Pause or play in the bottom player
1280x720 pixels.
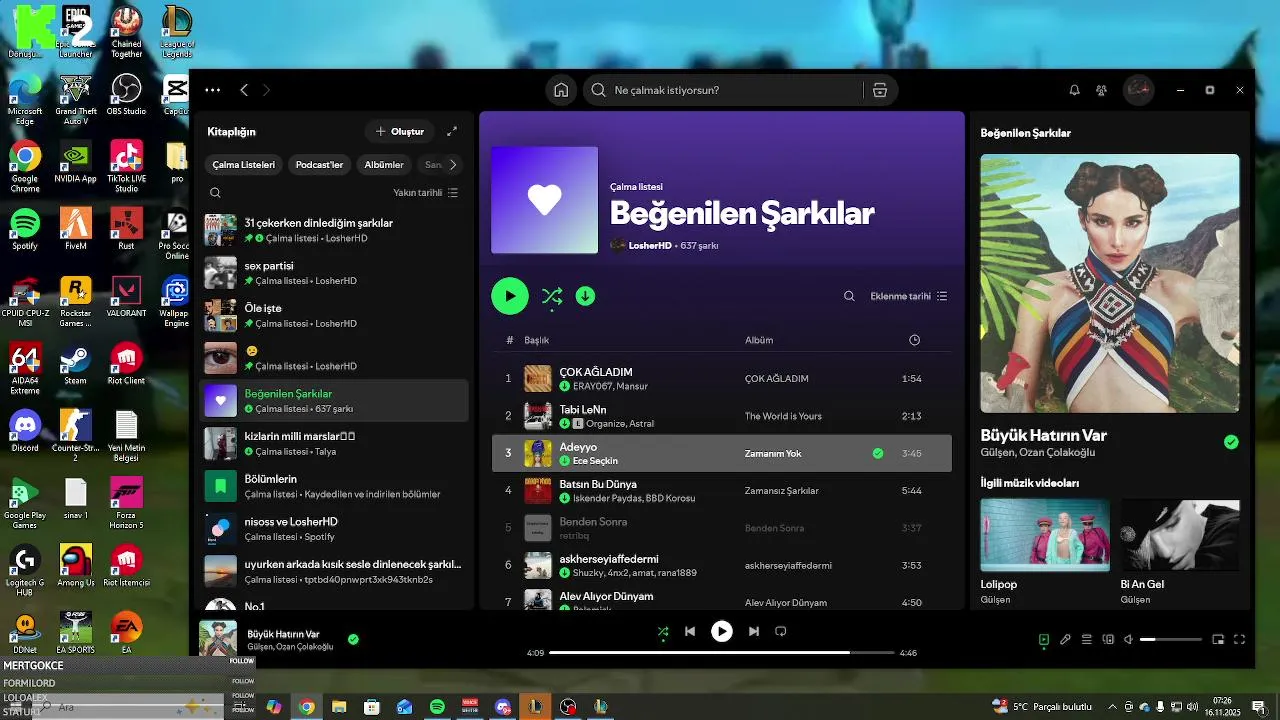tap(722, 631)
